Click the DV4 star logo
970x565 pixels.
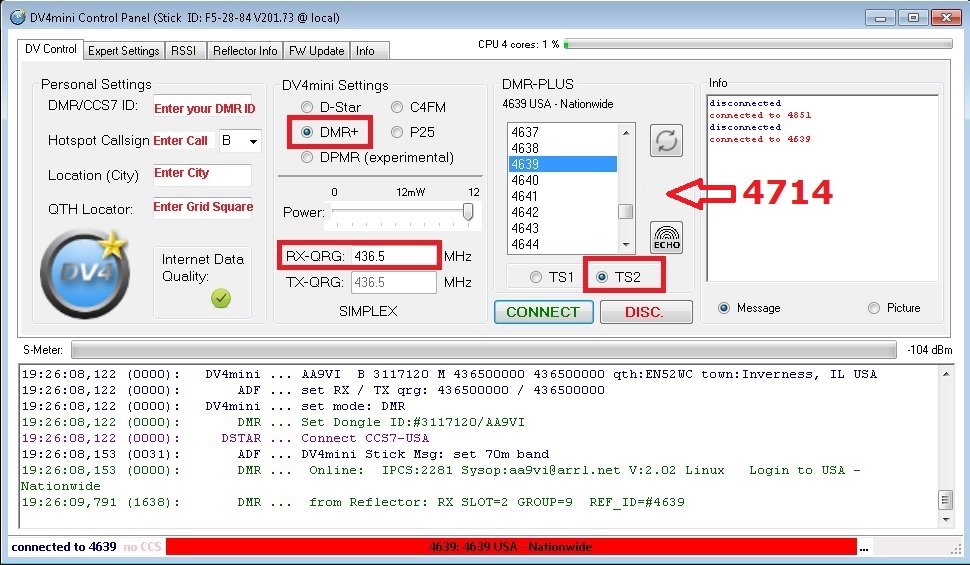click(x=85, y=273)
